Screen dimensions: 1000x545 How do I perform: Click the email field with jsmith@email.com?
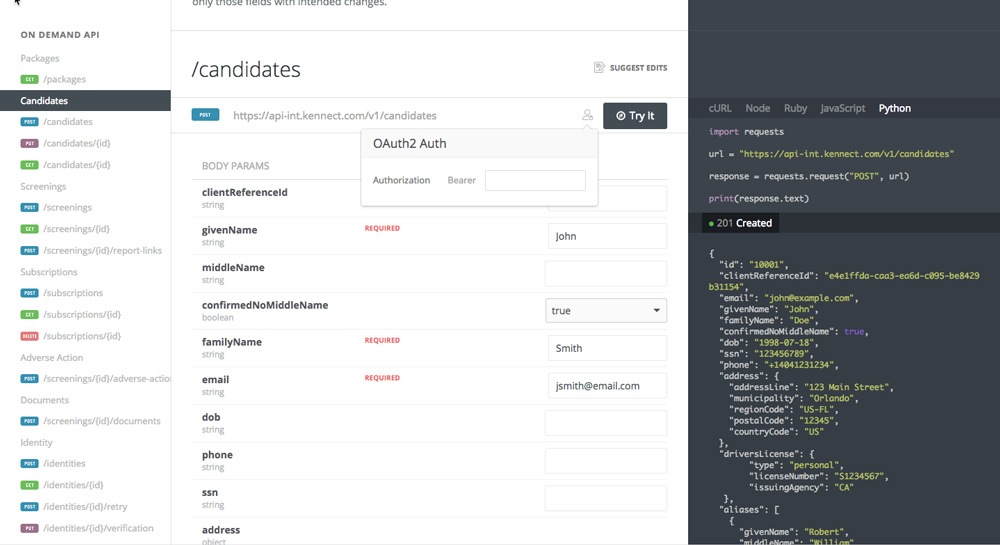coord(606,386)
